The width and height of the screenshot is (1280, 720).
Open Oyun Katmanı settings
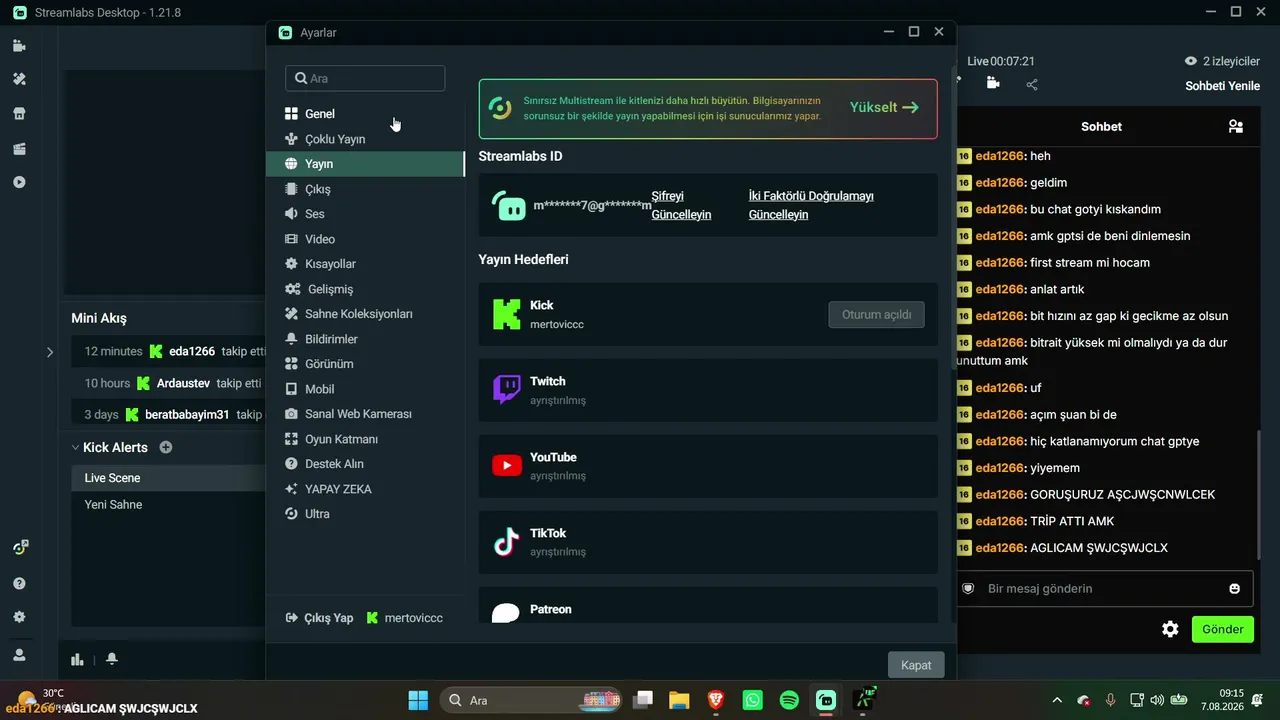[365, 439]
